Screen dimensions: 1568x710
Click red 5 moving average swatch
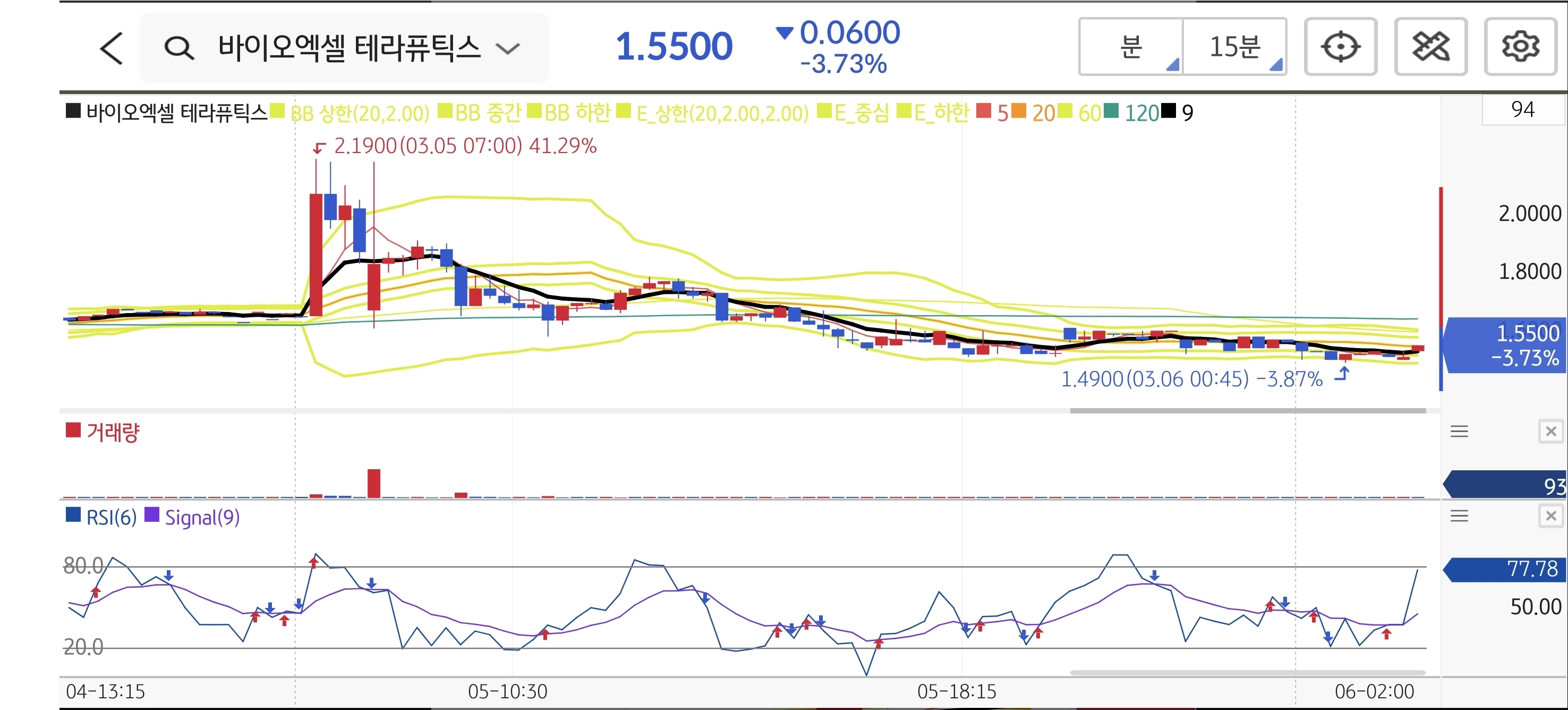[984, 112]
